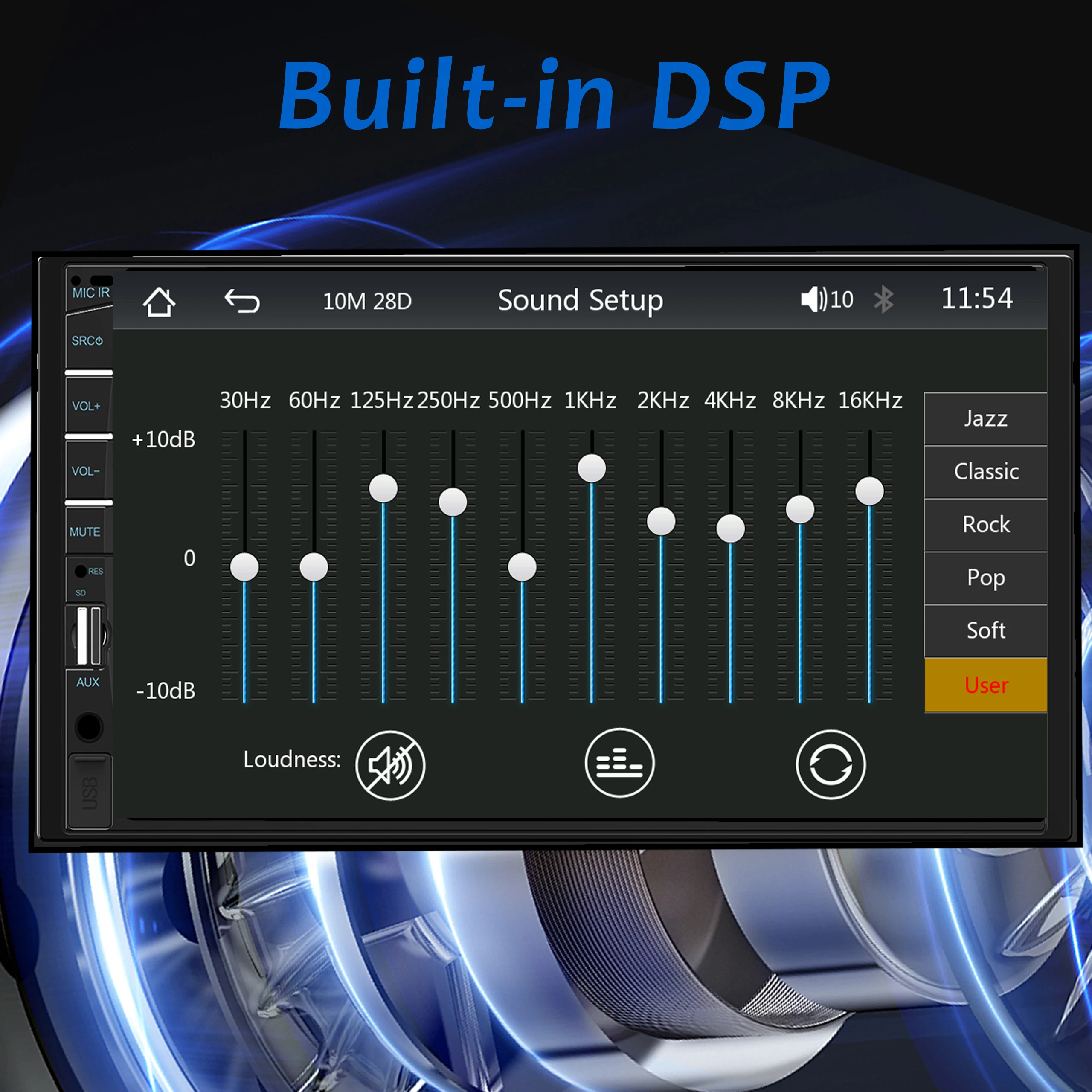Tap the volume speaker icon
Viewport: 1092px width, 1092px height.
click(x=814, y=299)
